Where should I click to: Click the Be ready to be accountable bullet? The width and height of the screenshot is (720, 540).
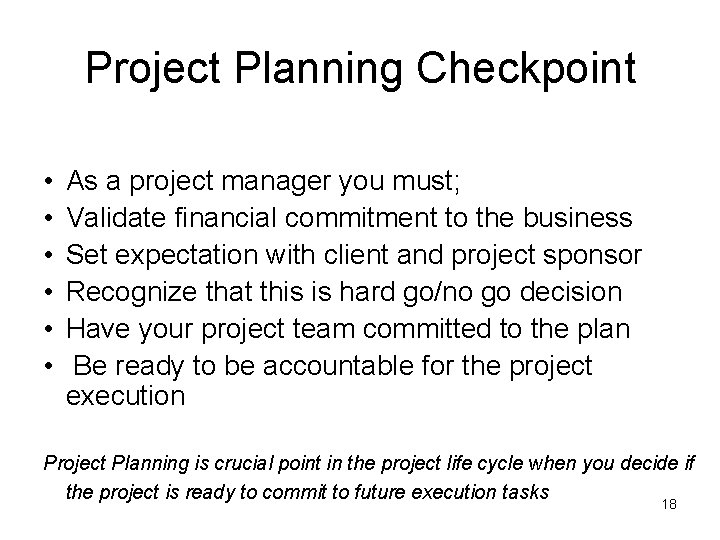[x=329, y=381]
